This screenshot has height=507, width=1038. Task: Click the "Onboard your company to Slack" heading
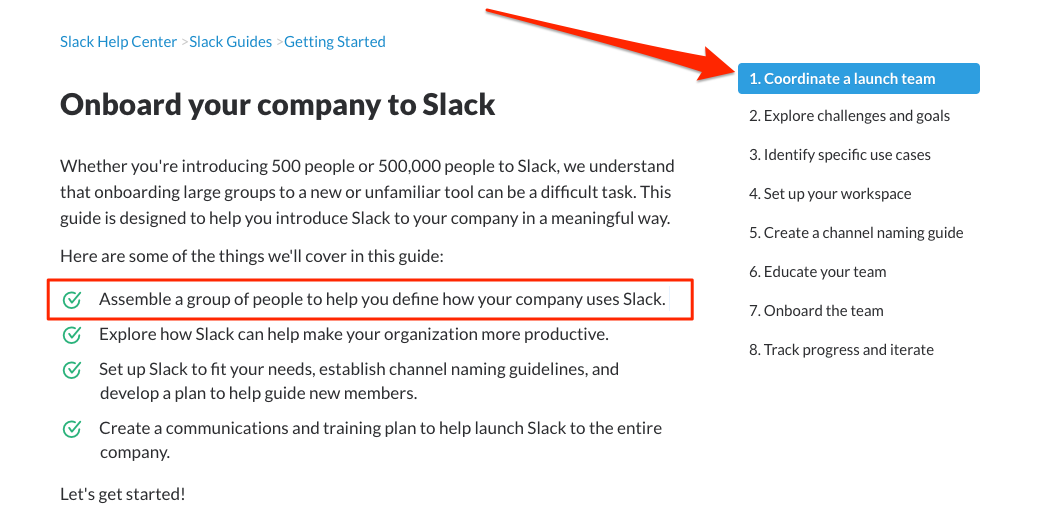click(278, 104)
